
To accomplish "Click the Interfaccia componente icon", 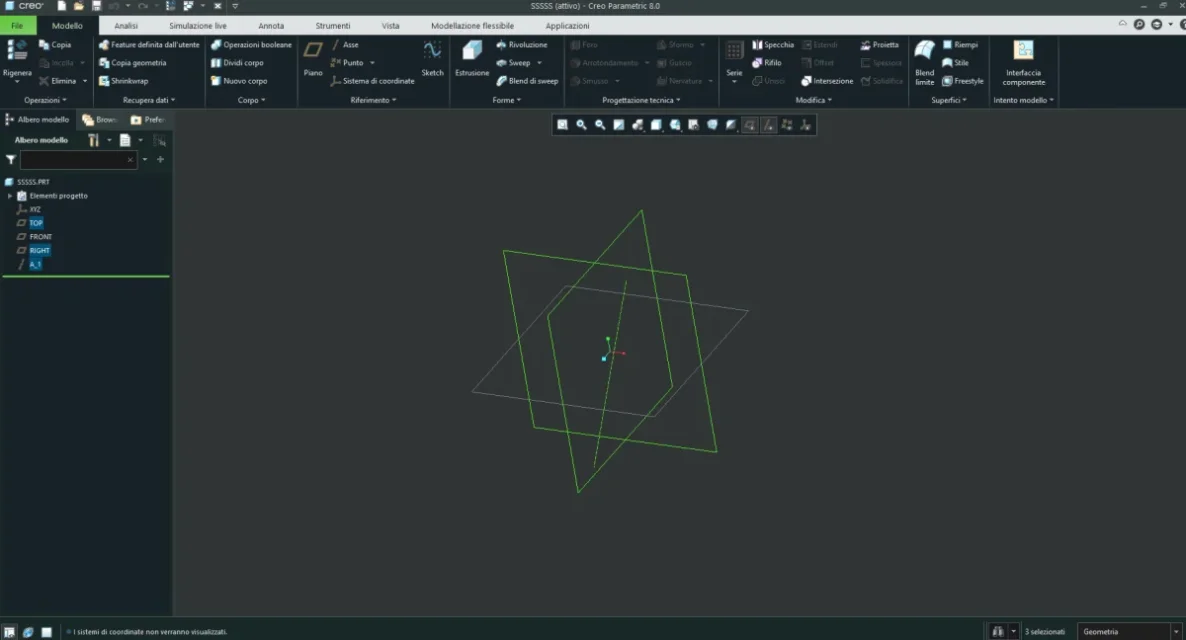I will [x=1023, y=60].
